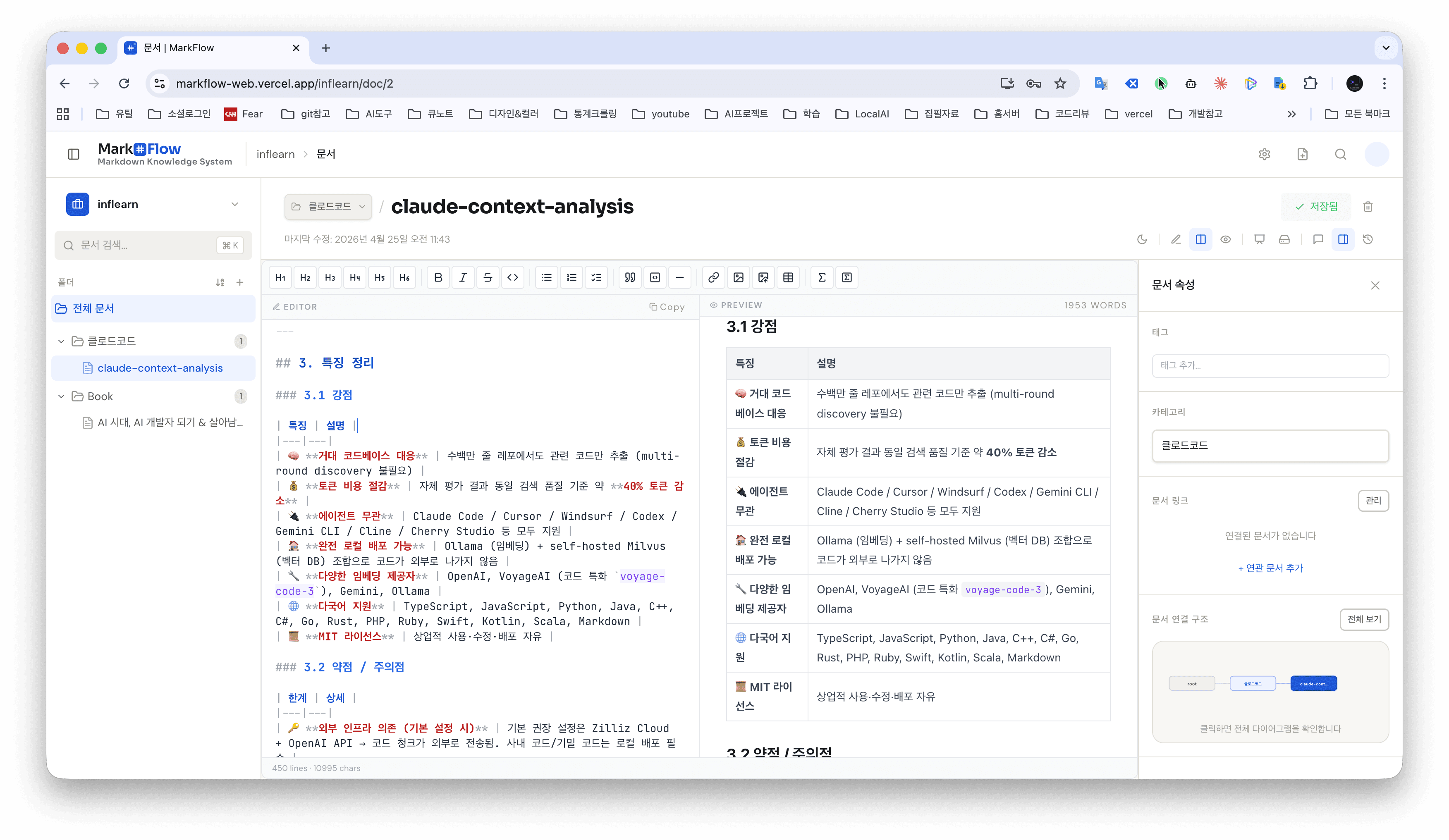Click the 관리 button for links
1449x840 pixels.
(1373, 500)
